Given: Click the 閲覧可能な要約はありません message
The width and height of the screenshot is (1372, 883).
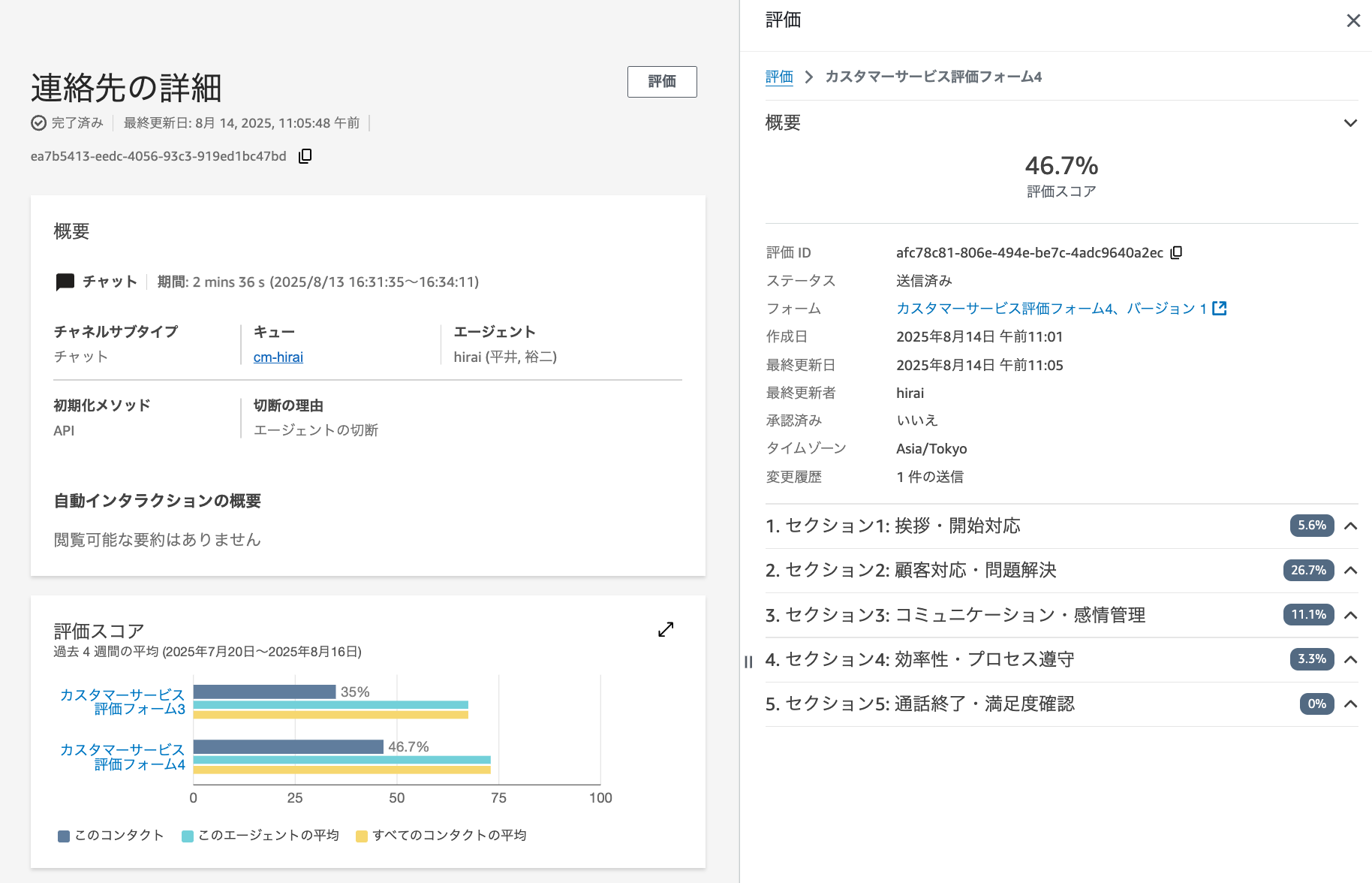Looking at the screenshot, I should (158, 540).
